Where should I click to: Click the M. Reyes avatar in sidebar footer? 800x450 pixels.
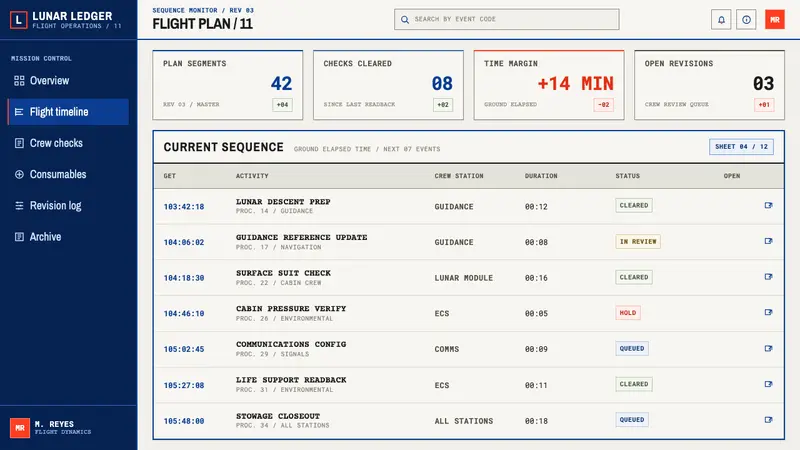click(19, 428)
